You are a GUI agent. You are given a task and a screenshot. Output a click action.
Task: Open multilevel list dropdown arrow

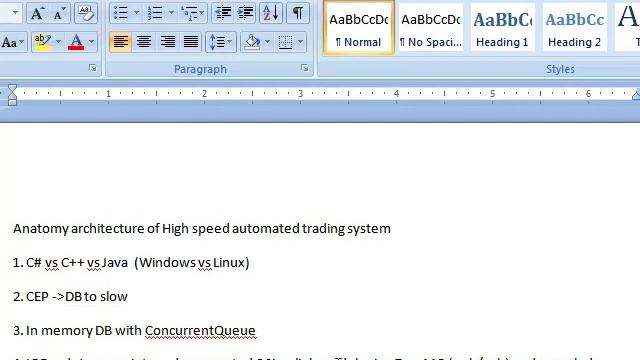point(202,13)
